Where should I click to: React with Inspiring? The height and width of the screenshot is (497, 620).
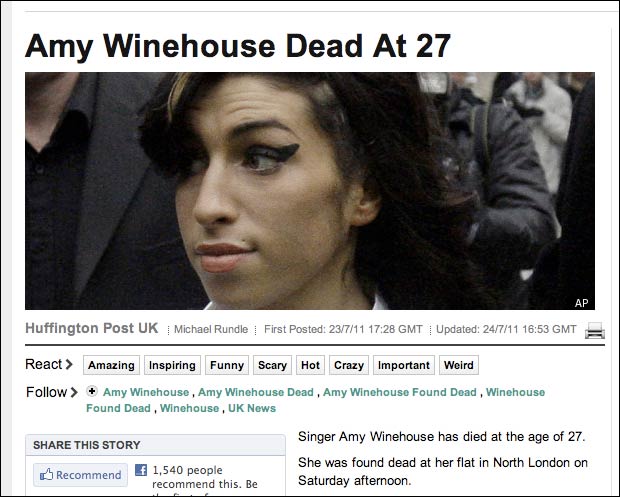pyautogui.click(x=172, y=365)
